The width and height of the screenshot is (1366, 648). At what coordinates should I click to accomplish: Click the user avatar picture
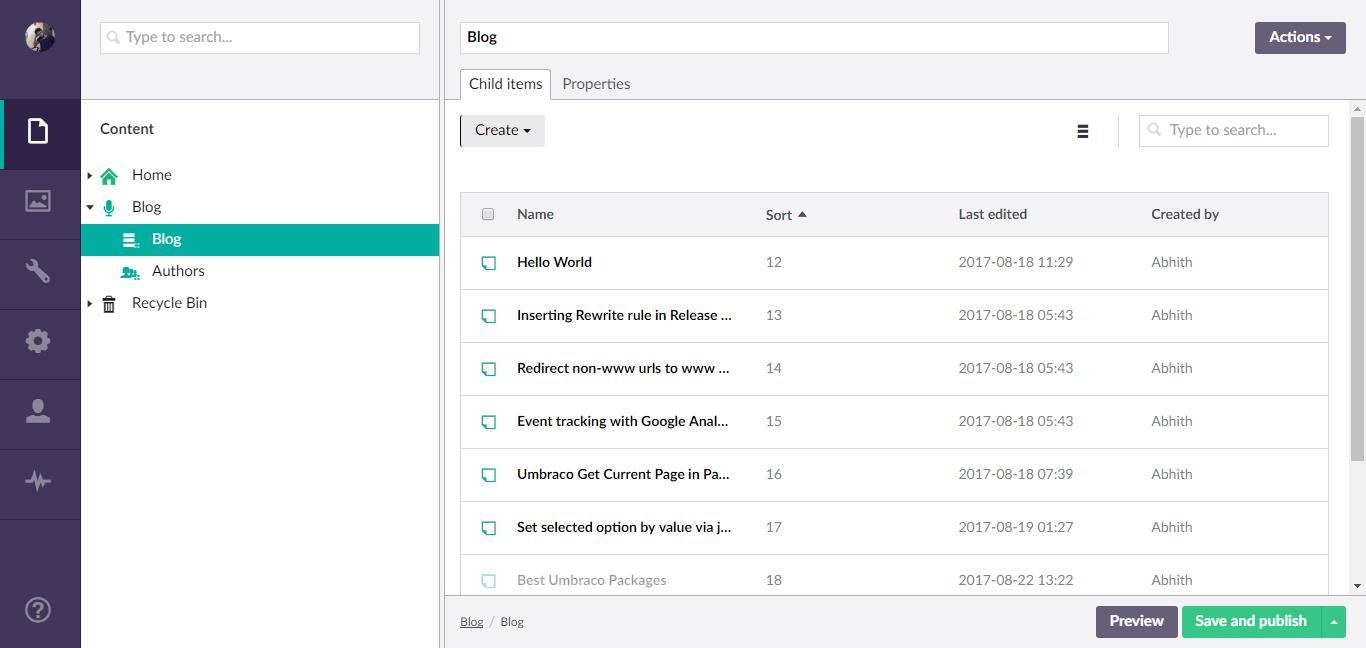(x=40, y=37)
